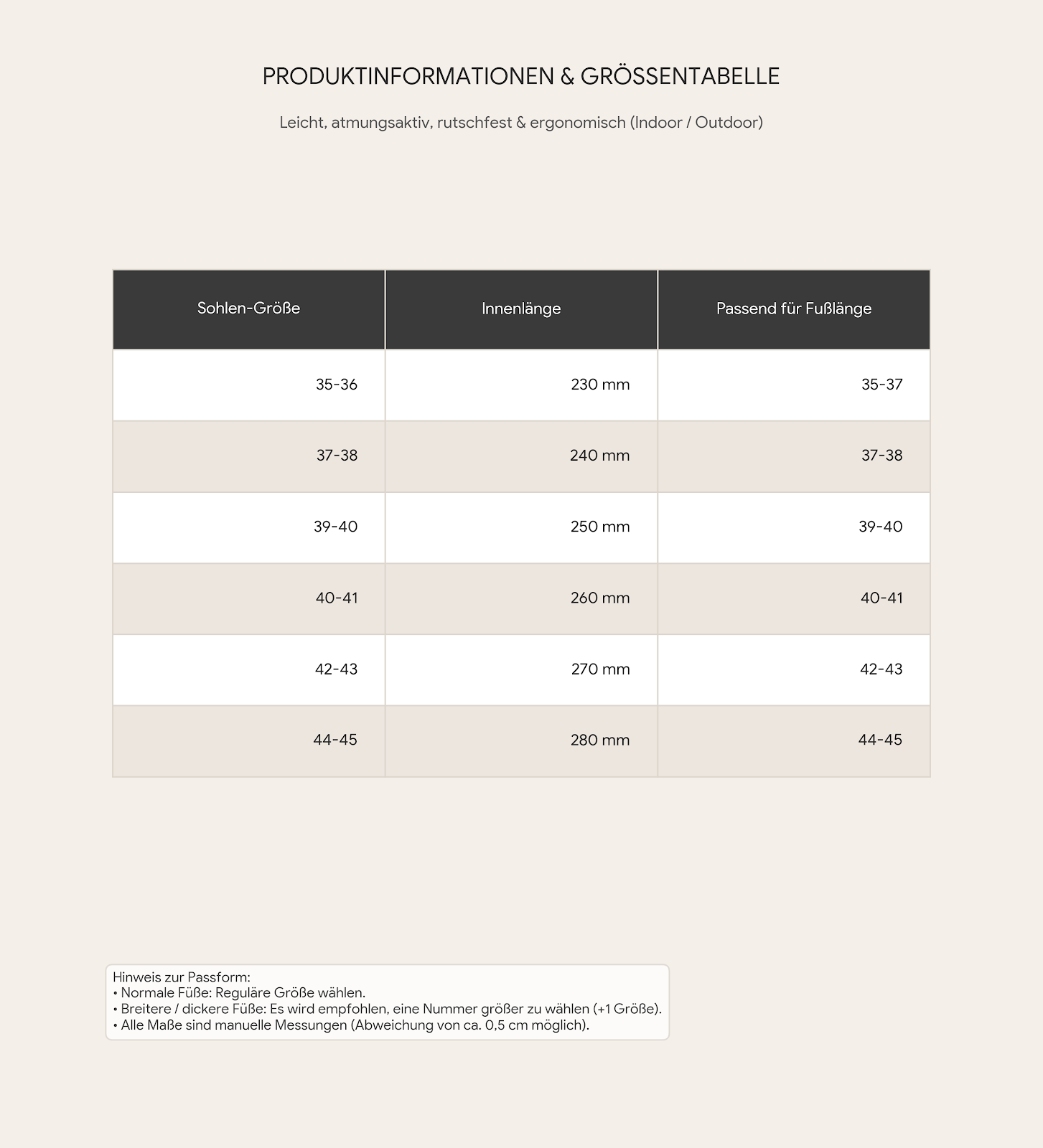Click the 44-45 sole size cell
This screenshot has height=1148, width=1043.
pyautogui.click(x=248, y=740)
